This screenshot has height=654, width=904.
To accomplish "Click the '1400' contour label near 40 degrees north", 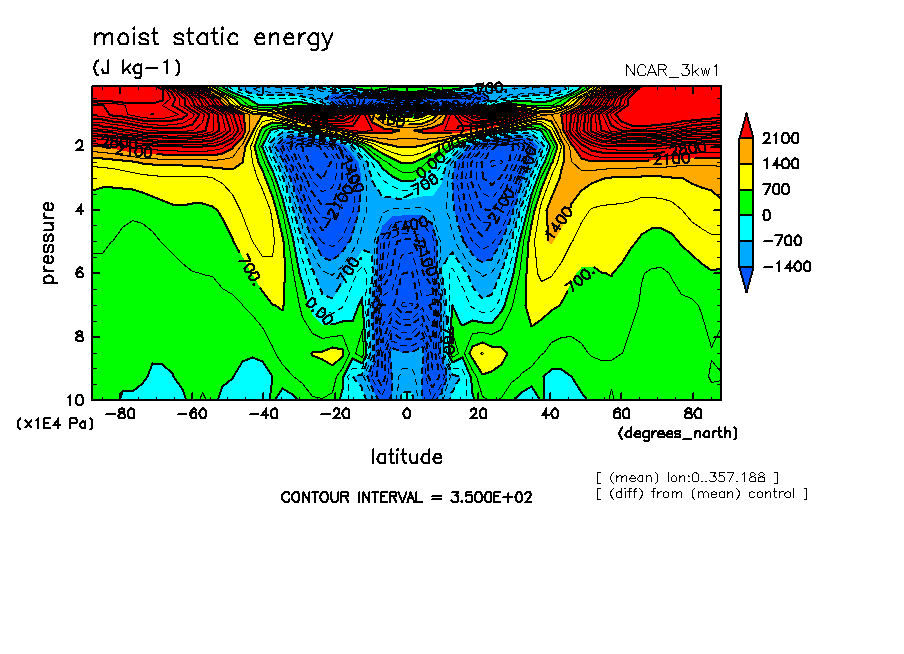I will (x=559, y=223).
